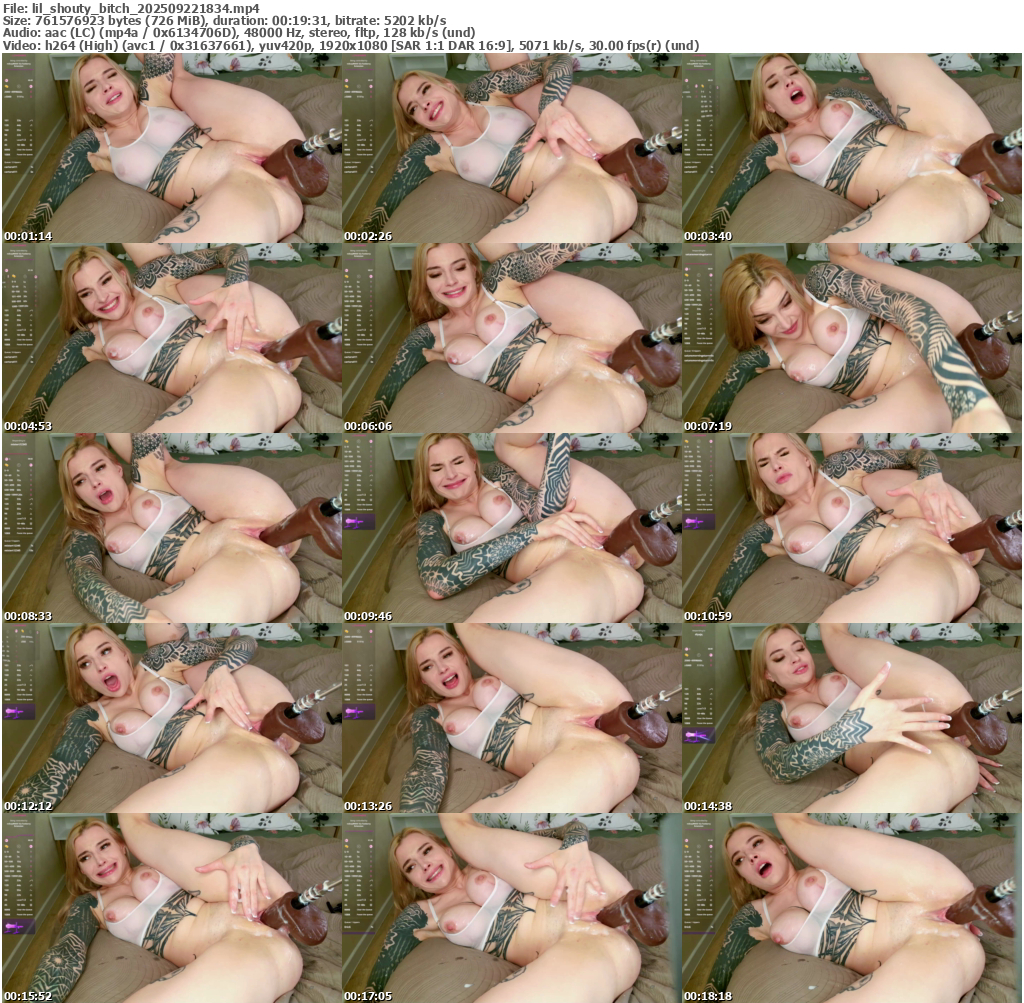Click the frame marked 00:09:46

click(512, 528)
